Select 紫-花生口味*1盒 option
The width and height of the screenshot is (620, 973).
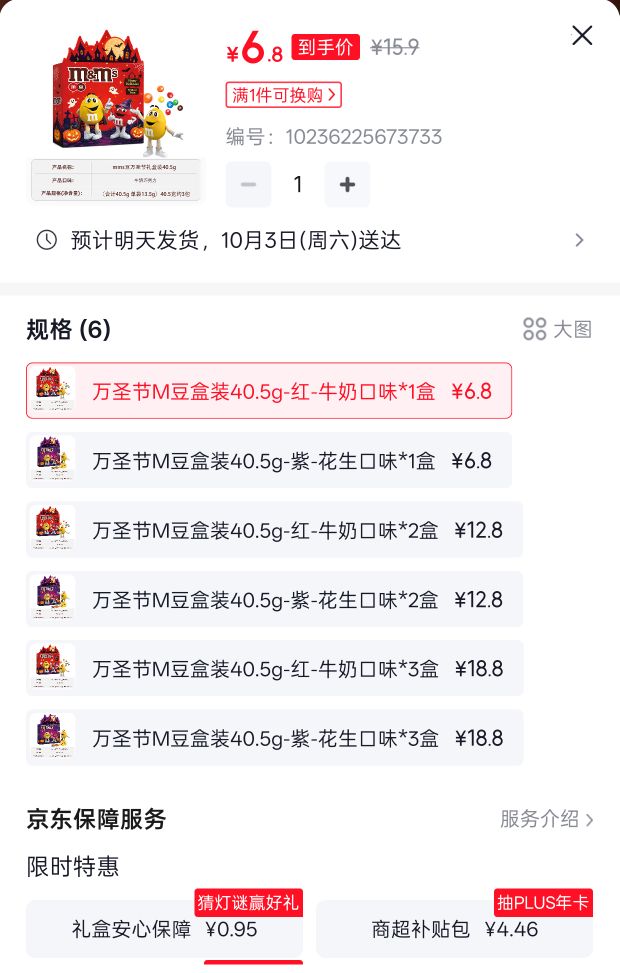pyautogui.click(x=269, y=460)
